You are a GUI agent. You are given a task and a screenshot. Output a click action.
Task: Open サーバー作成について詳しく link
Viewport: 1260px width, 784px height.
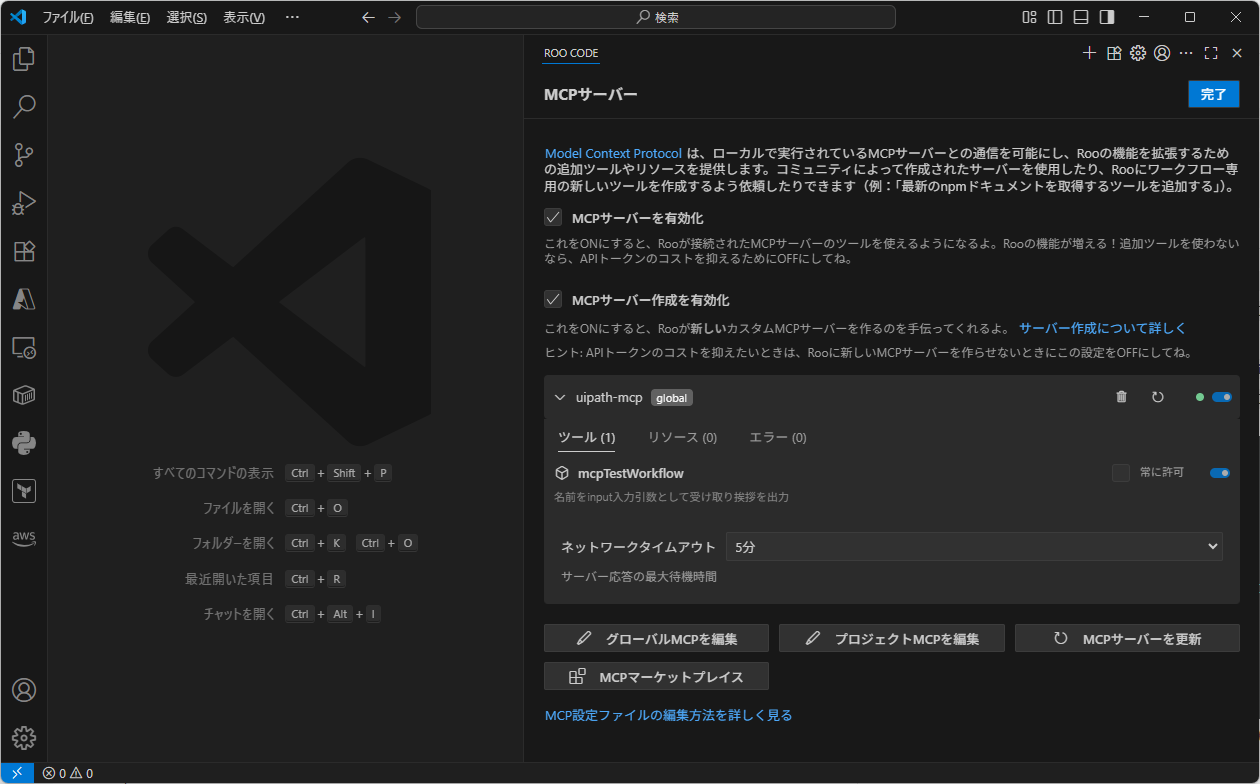1102,328
